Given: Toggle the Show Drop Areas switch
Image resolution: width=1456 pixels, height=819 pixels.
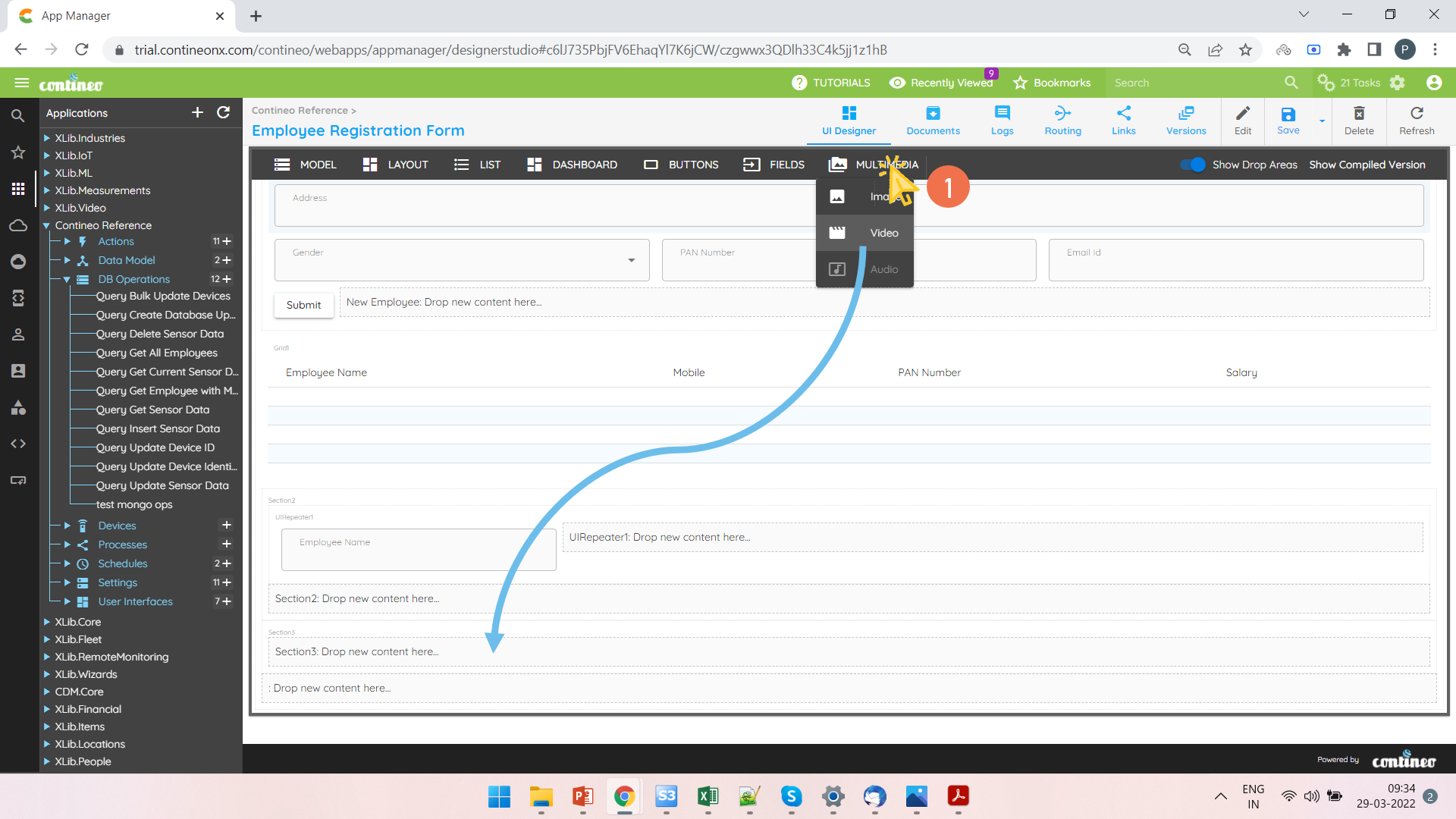Looking at the screenshot, I should [1193, 165].
